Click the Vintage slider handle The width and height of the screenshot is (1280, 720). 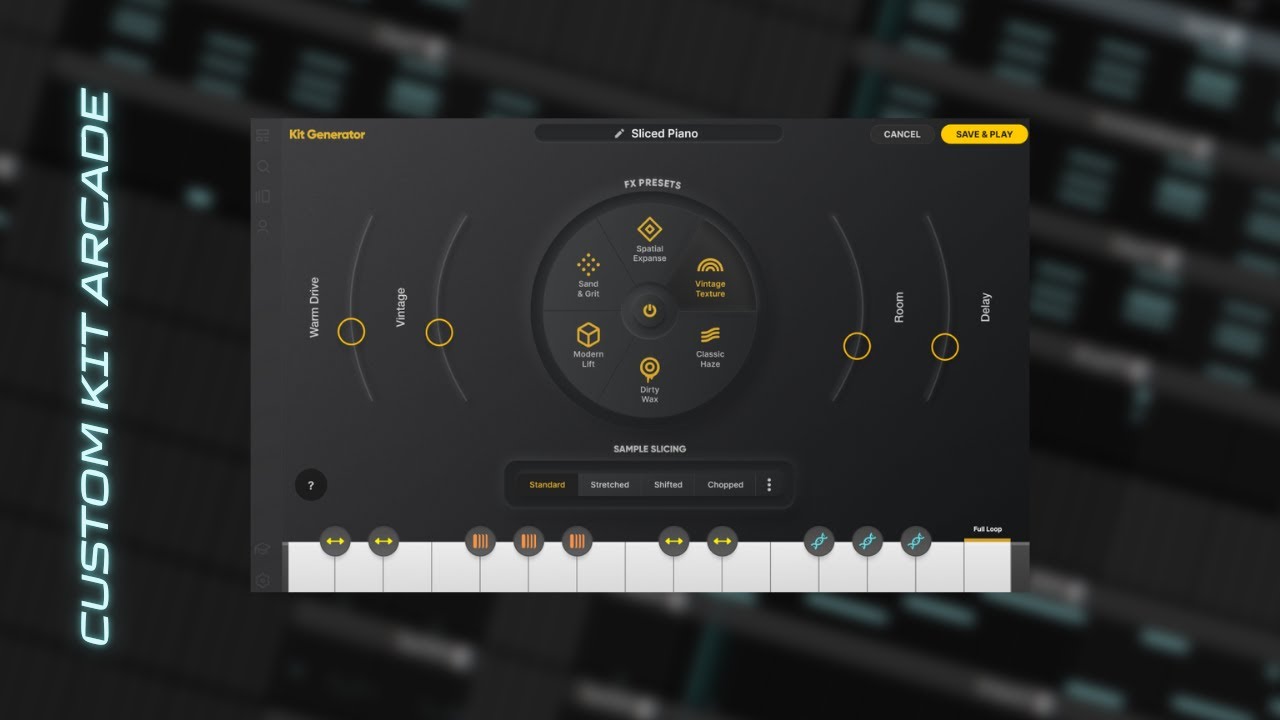(439, 333)
